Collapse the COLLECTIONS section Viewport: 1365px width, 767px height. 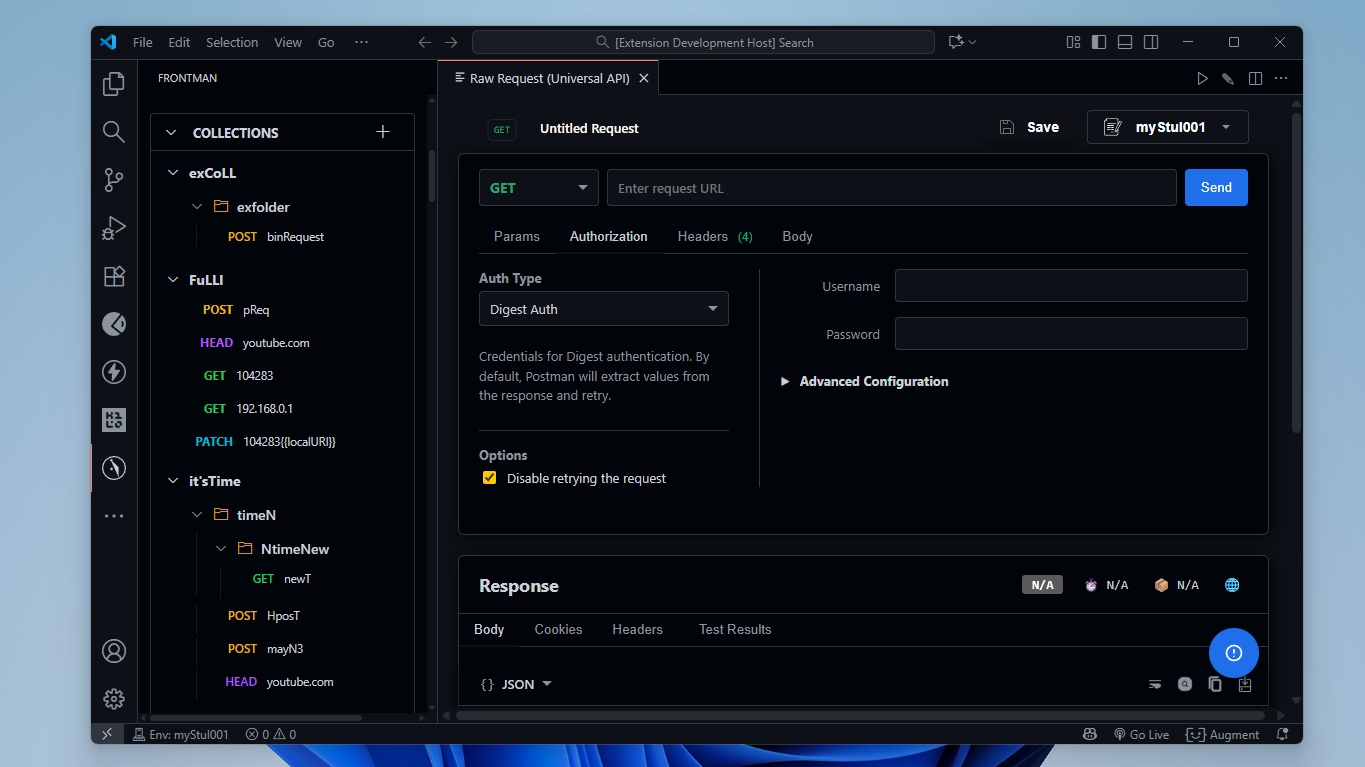170,132
